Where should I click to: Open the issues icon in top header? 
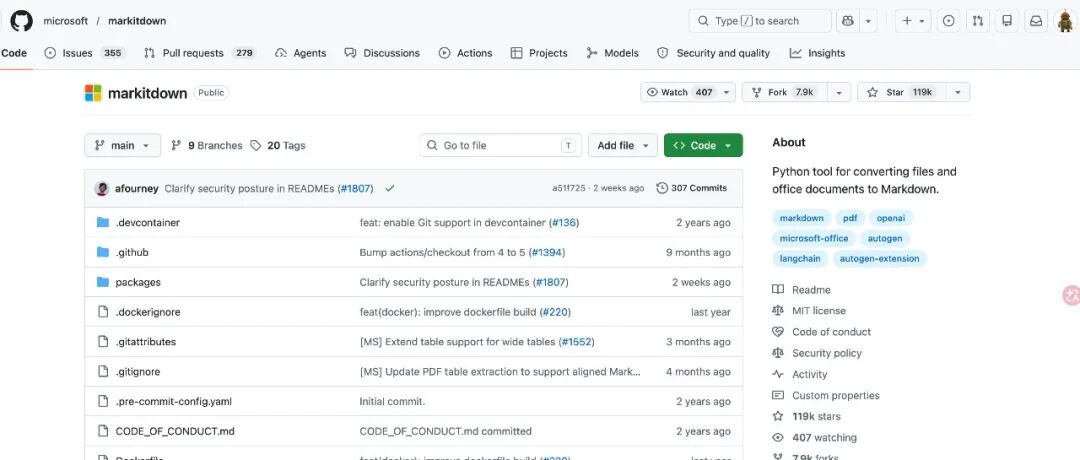[948, 21]
